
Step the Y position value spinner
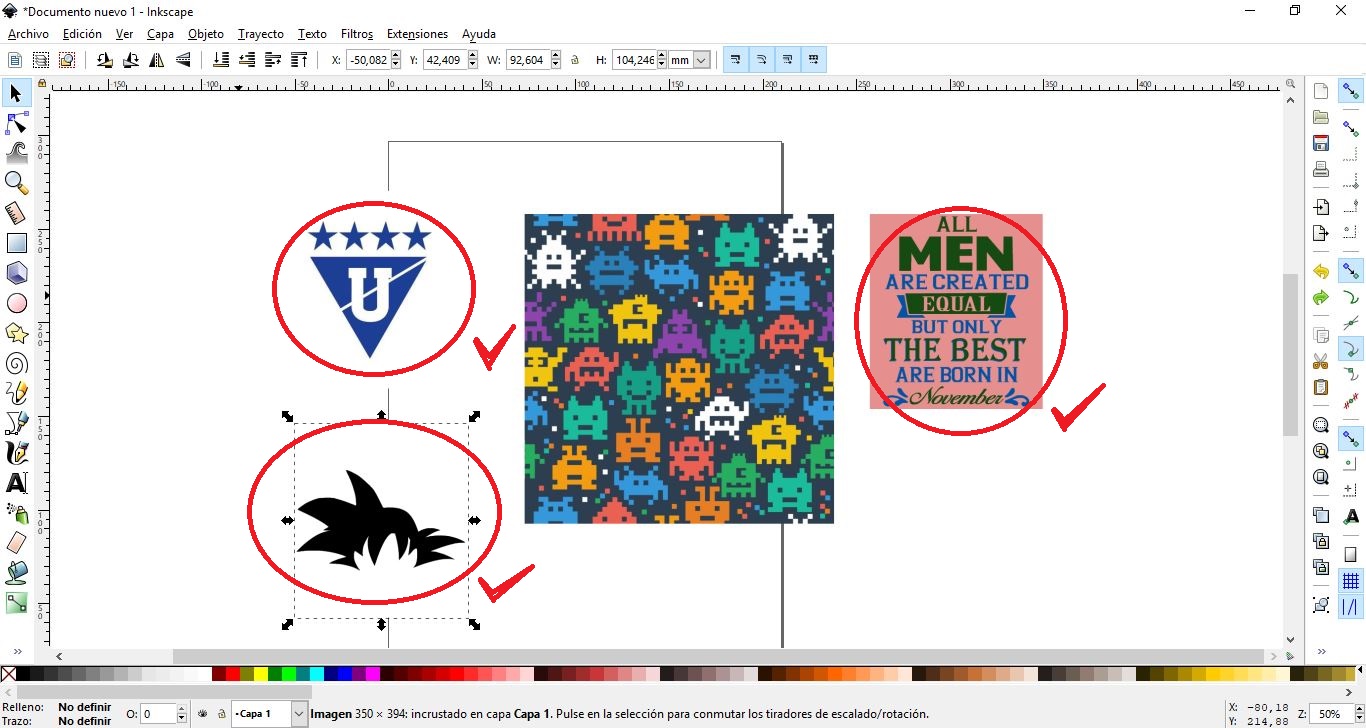[x=473, y=60]
